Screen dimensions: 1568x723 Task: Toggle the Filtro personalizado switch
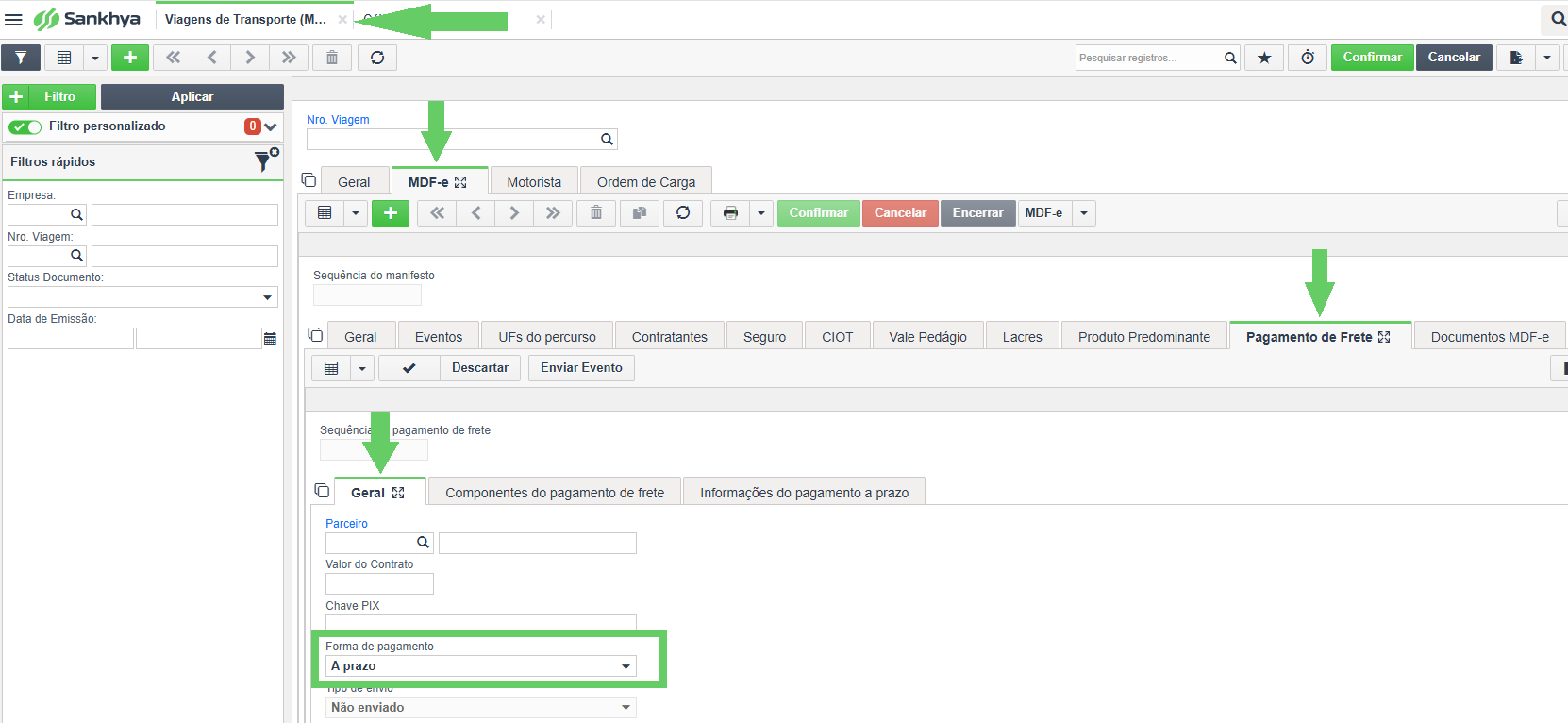pos(25,126)
